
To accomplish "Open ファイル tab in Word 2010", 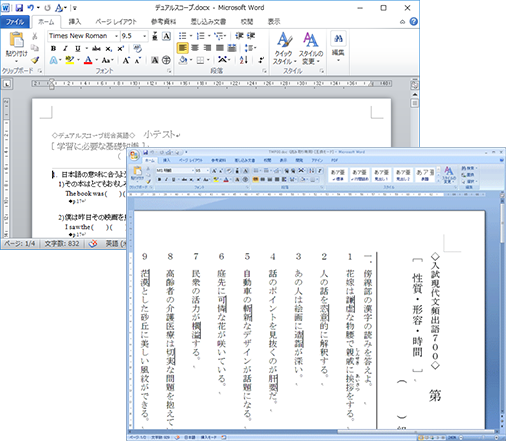I will click(15, 22).
